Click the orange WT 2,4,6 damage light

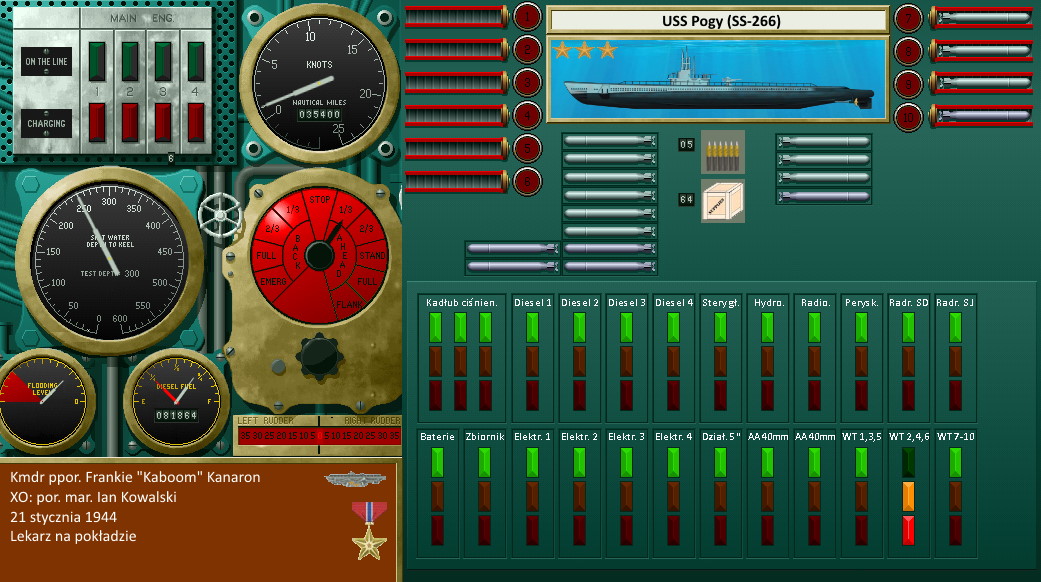click(908, 495)
